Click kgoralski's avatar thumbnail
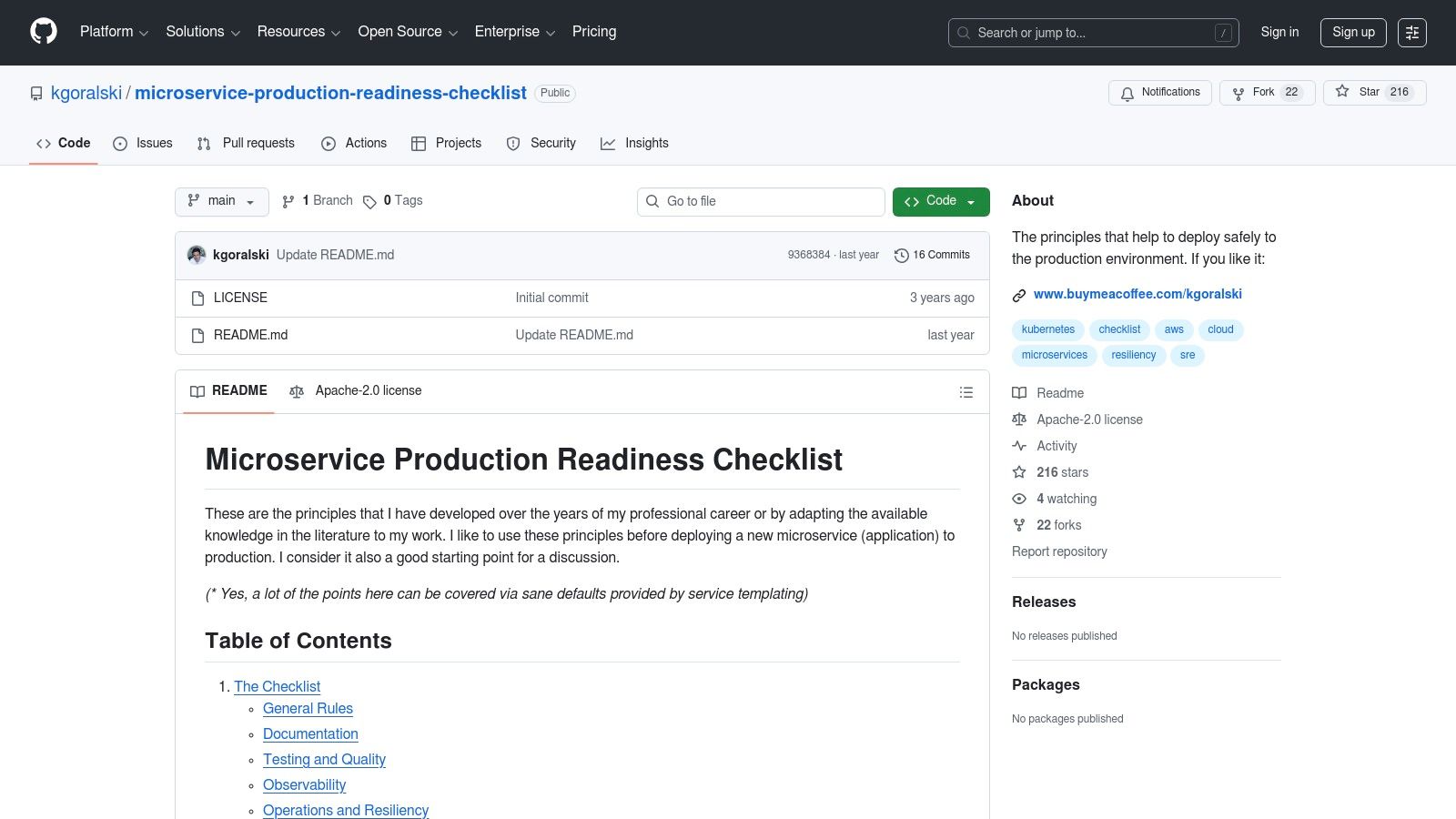The height and width of the screenshot is (819, 1456). [197, 255]
